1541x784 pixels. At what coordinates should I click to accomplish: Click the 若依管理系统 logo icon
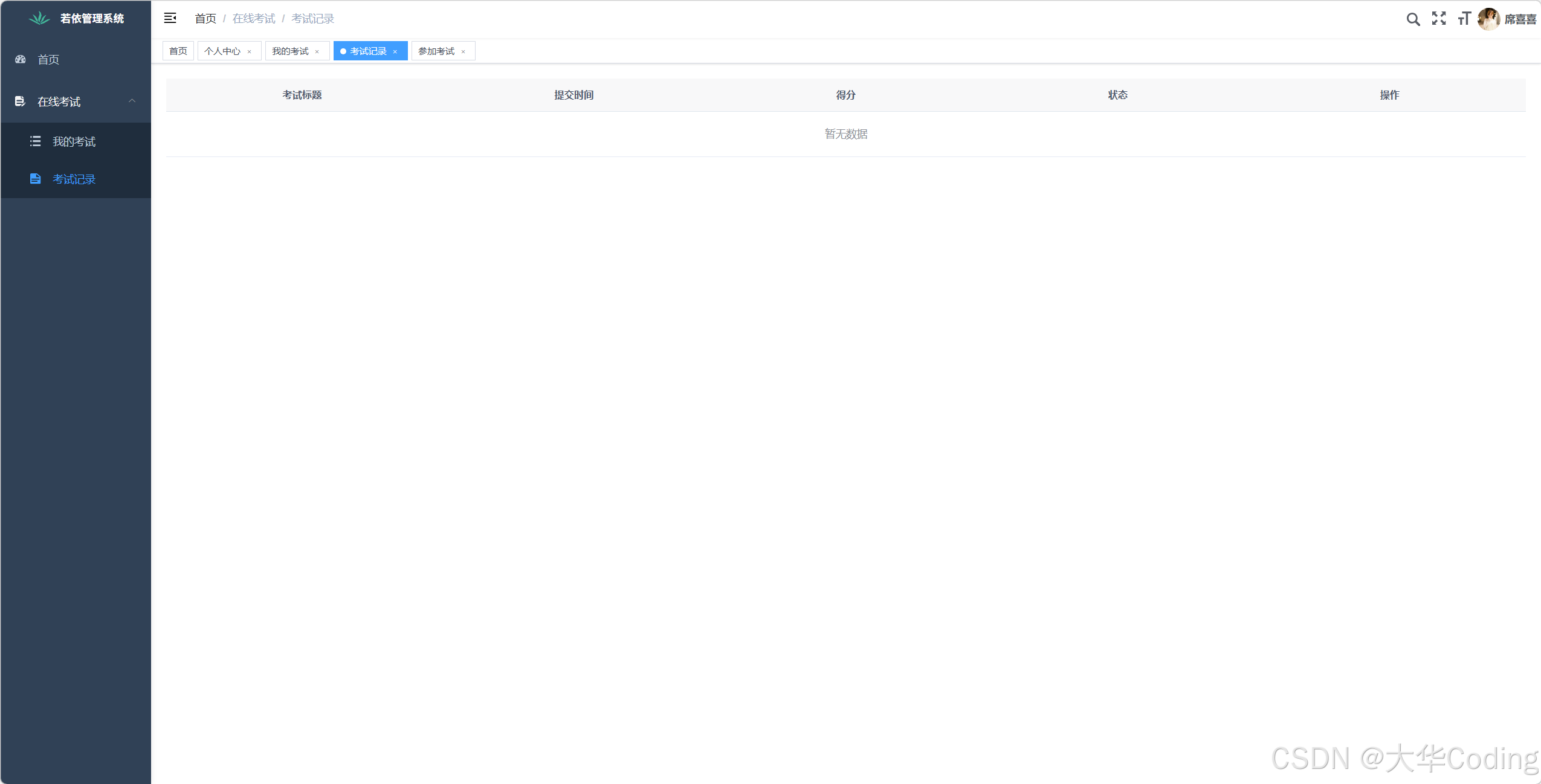(39, 18)
